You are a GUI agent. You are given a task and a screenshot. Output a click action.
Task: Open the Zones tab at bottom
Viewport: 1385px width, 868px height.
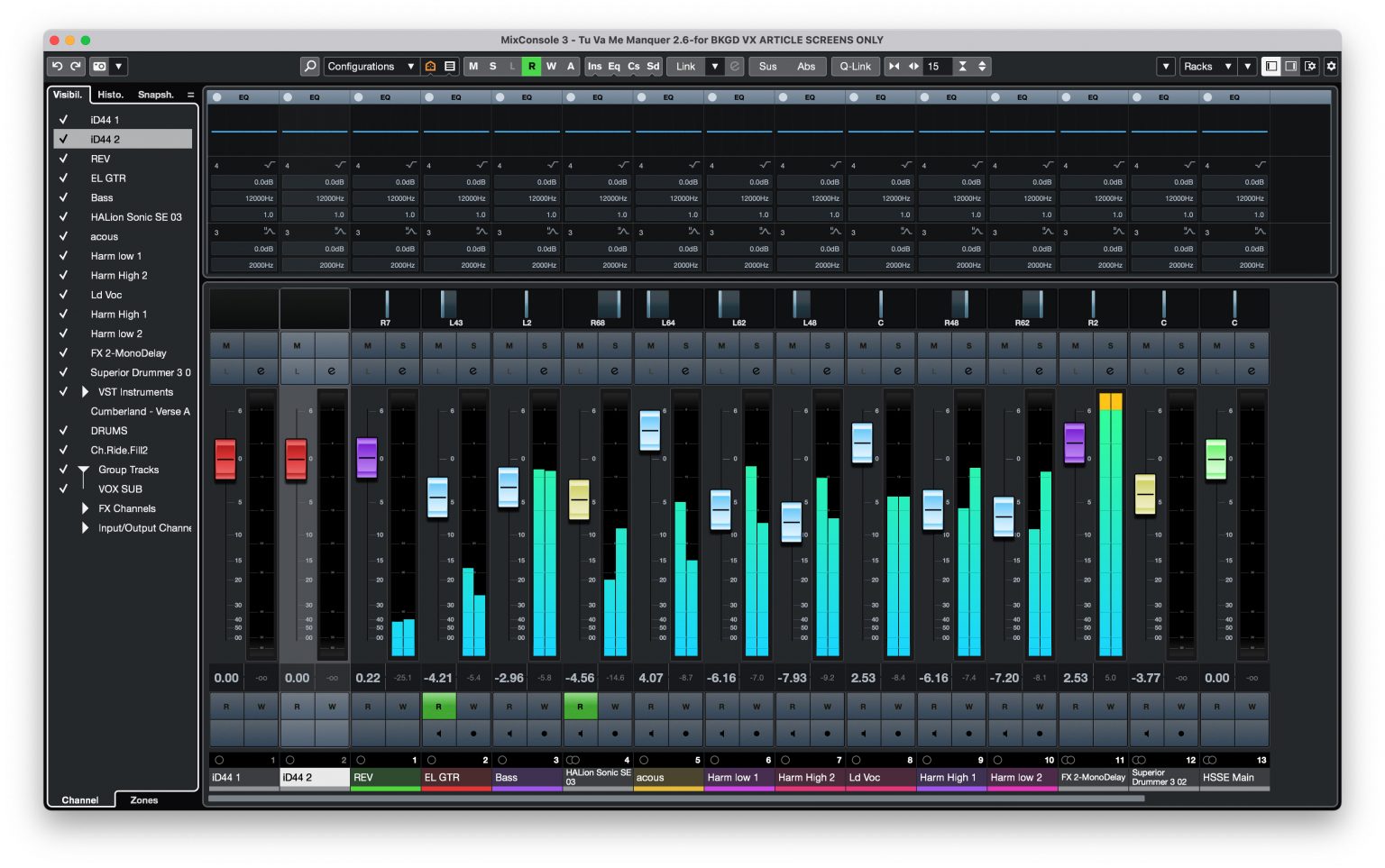(143, 799)
